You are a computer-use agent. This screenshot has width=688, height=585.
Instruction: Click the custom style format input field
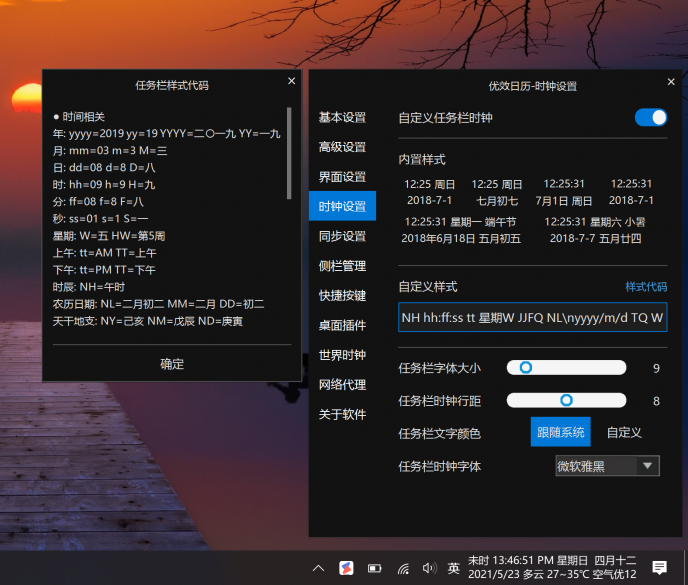pos(533,317)
